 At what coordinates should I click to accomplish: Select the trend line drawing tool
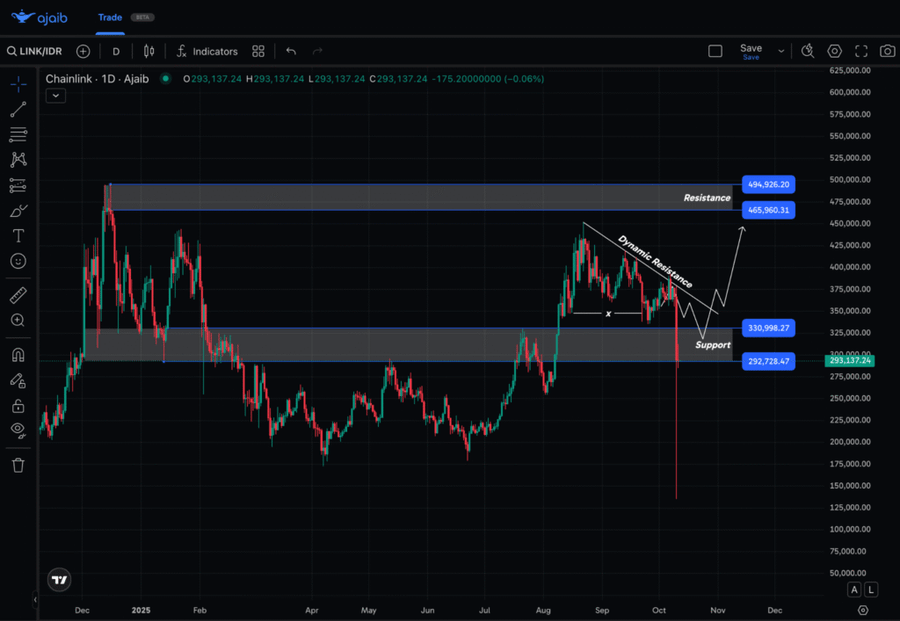coord(18,109)
